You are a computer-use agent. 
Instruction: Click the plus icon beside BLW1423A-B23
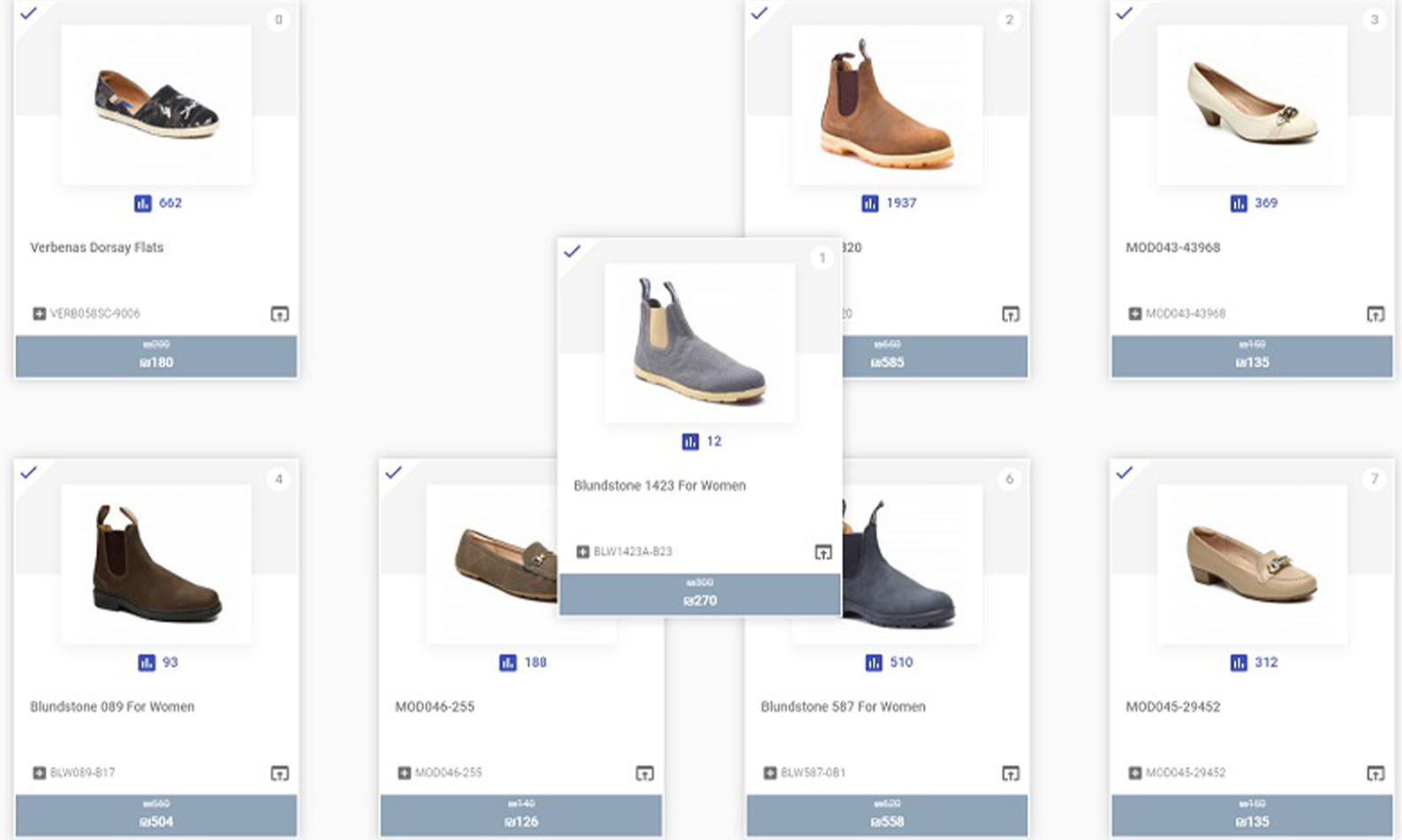582,552
